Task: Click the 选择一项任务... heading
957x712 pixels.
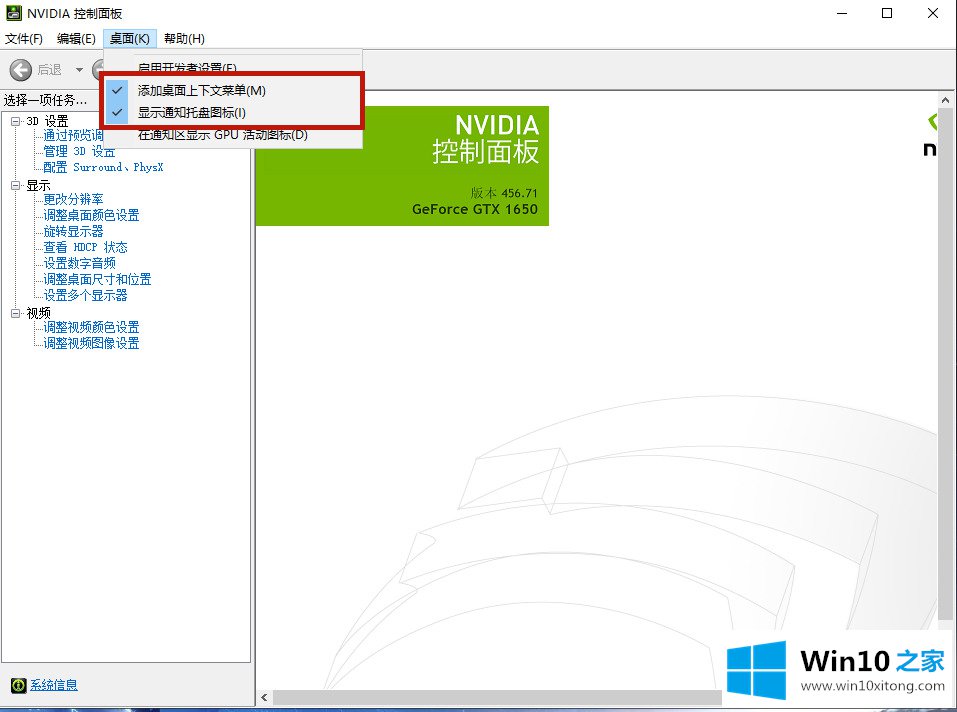Action: click(x=45, y=100)
